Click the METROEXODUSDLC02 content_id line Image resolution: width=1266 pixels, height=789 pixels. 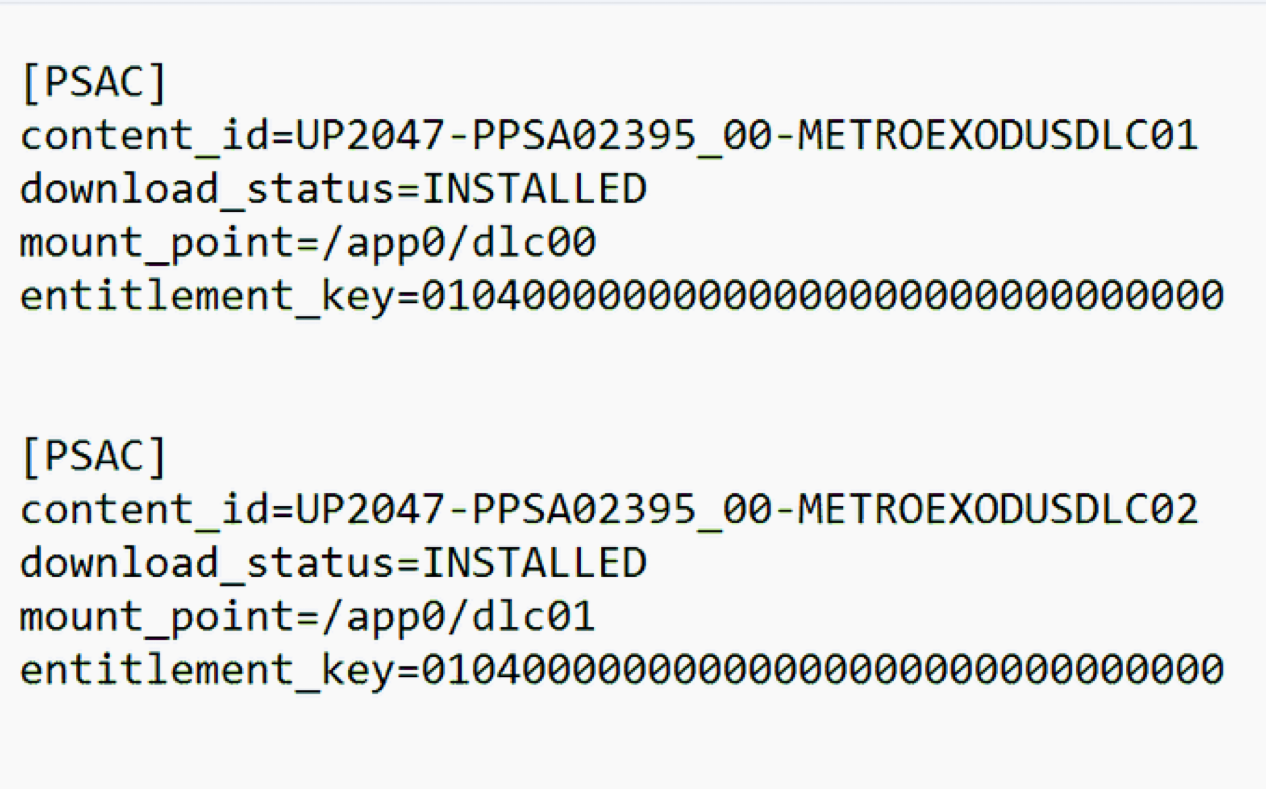[x=609, y=510]
